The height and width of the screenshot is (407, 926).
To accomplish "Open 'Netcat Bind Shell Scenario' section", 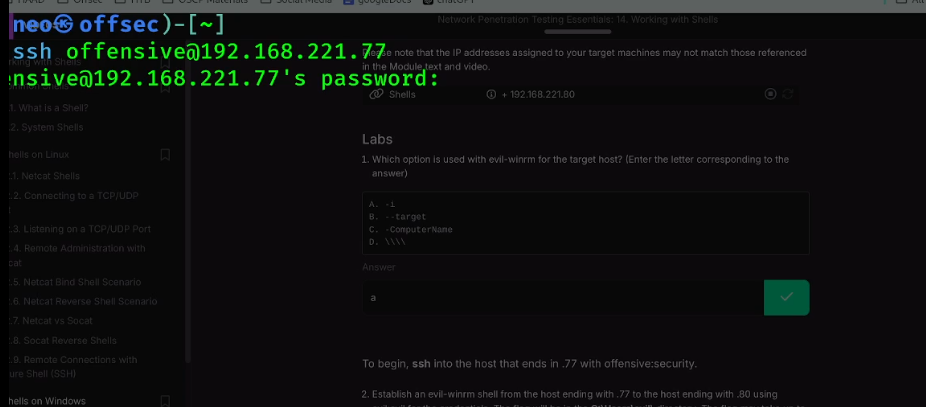I will click(75, 282).
